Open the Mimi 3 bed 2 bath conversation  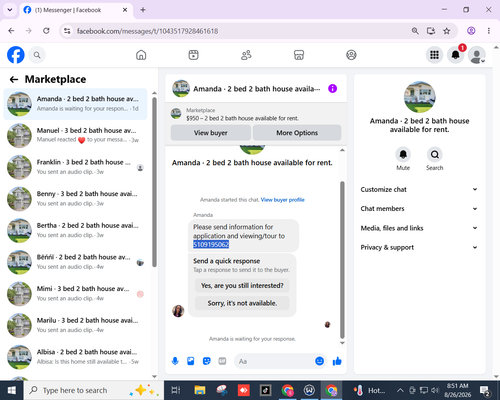pos(75,294)
